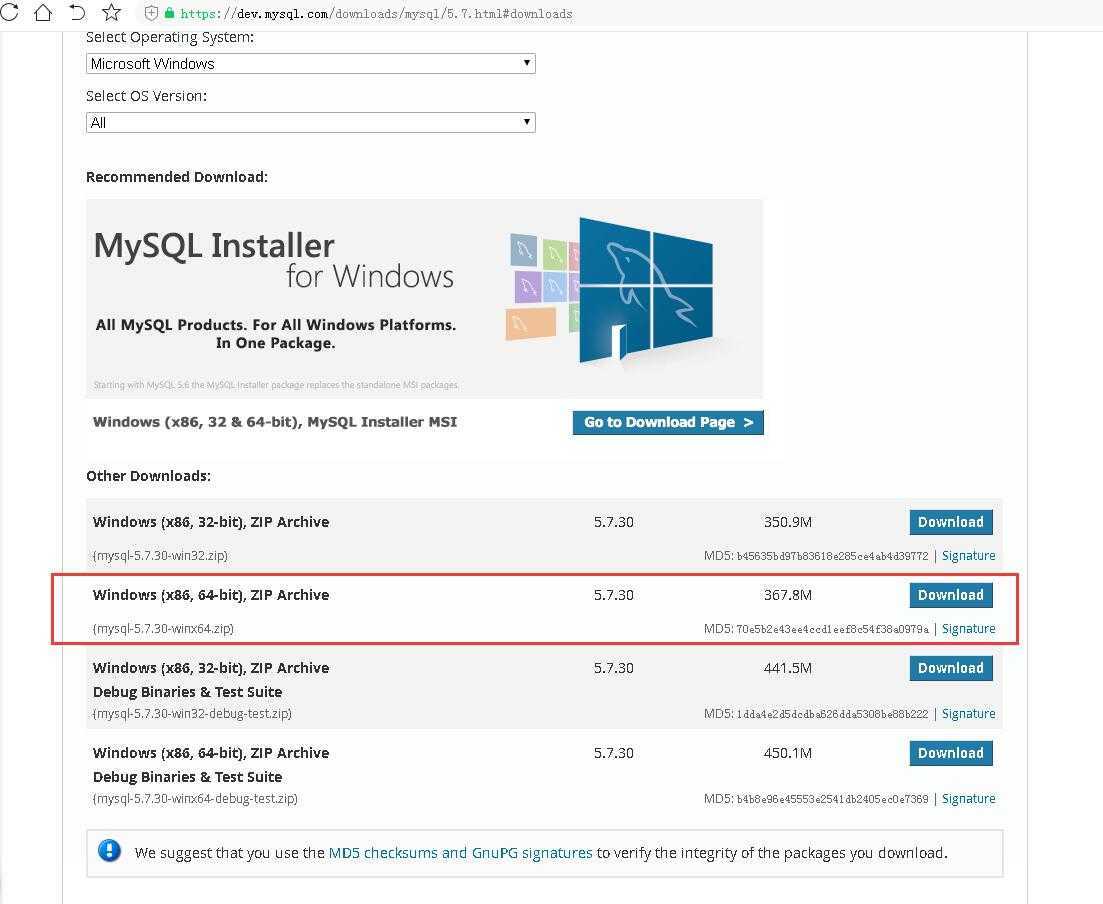The width and height of the screenshot is (1103, 904).
Task: Open Signature link for winx64-debug-test.zip
Action: [969, 798]
